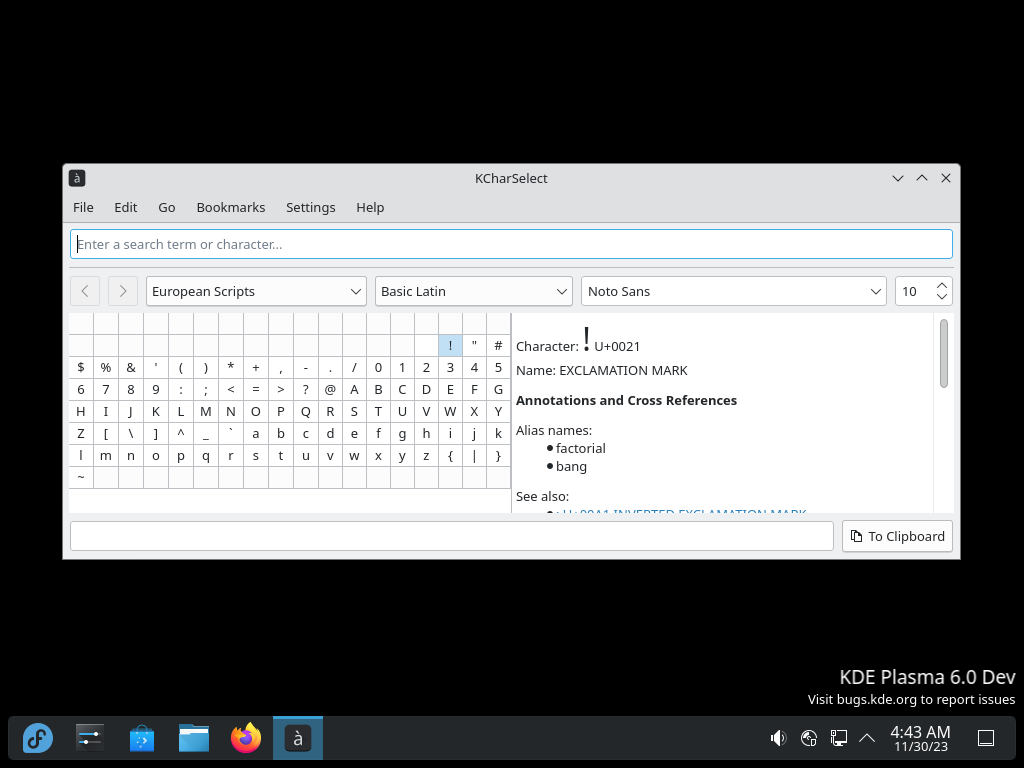The width and height of the screenshot is (1024, 768).
Task: Select the tilde ~ character cell
Action: pyautogui.click(x=81, y=477)
